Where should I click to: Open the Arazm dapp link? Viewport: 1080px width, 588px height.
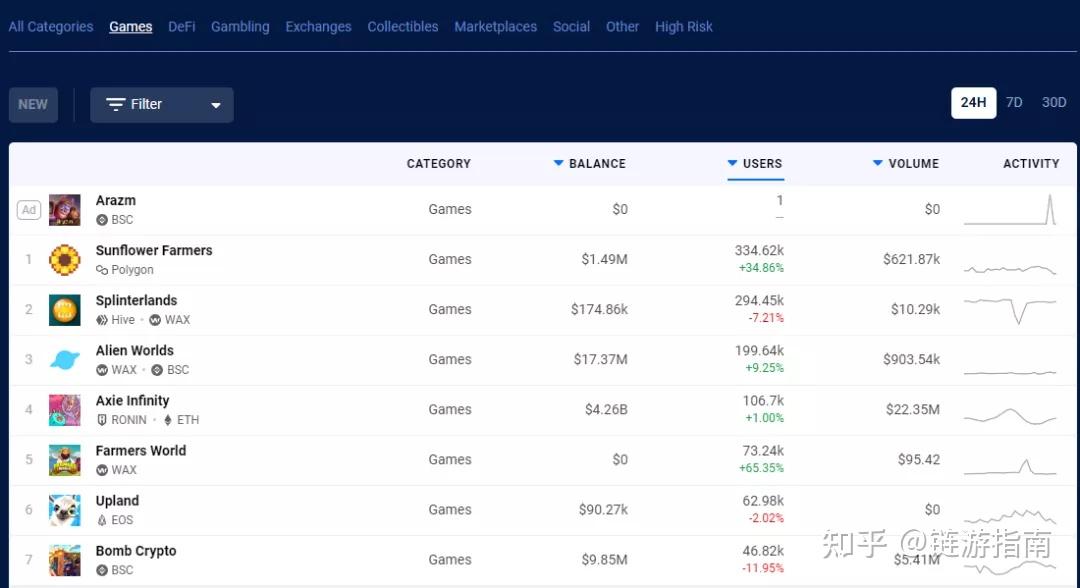point(116,200)
